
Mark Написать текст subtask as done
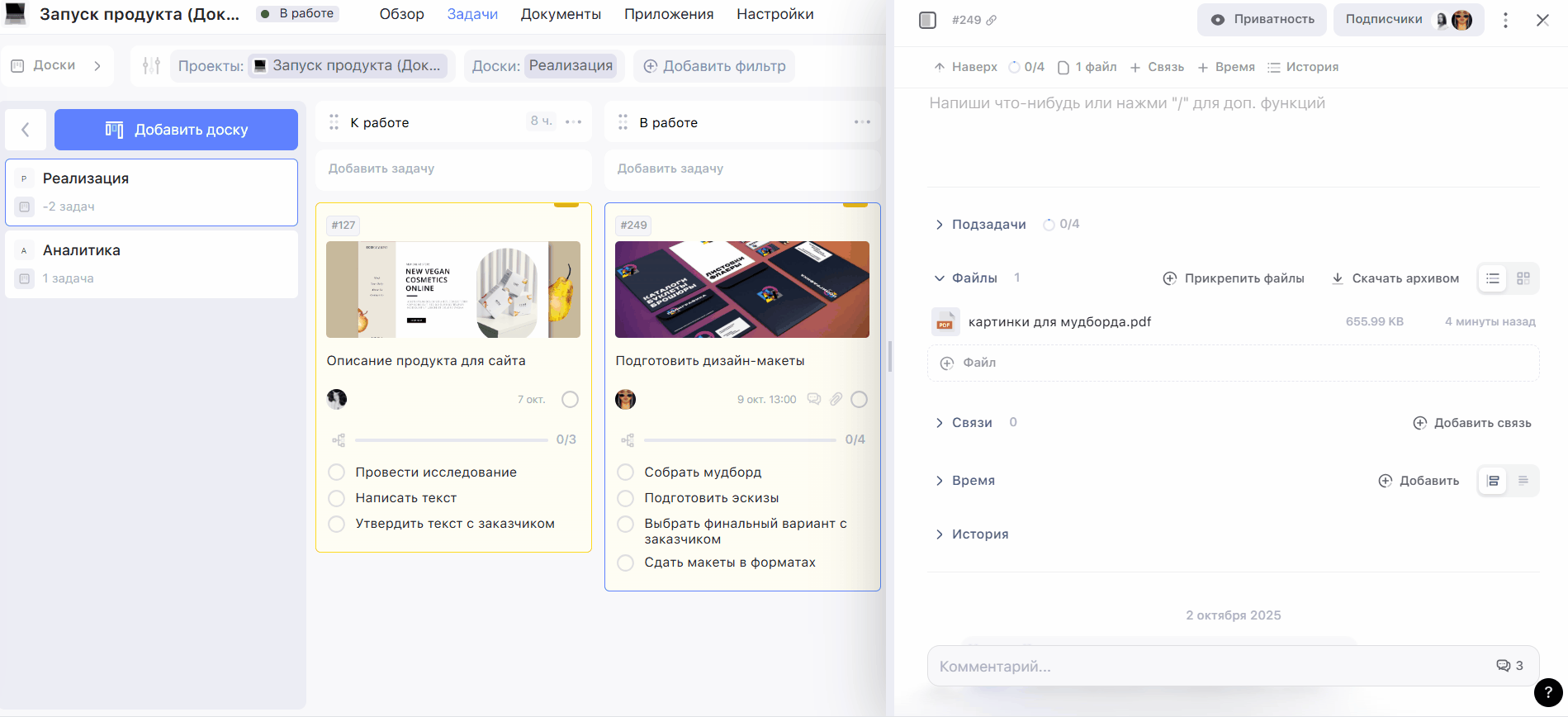coord(337,498)
